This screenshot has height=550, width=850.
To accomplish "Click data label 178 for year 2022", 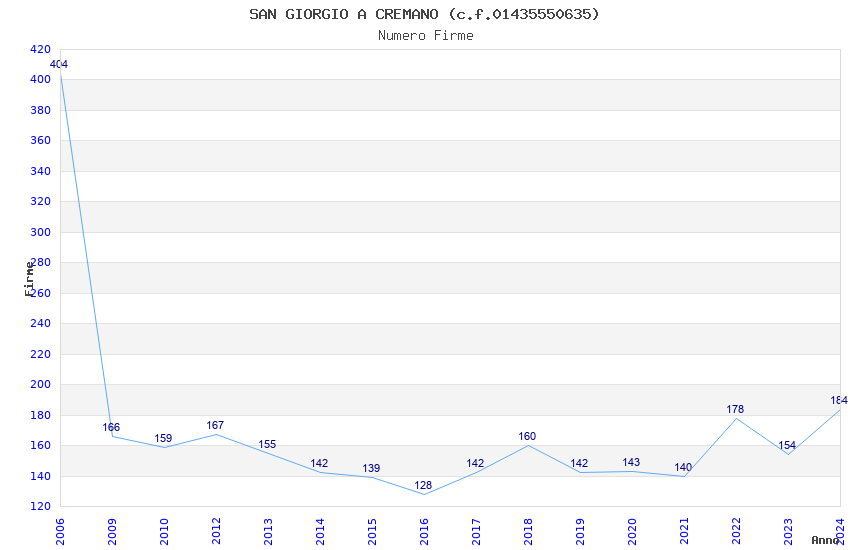I will 735,409.
